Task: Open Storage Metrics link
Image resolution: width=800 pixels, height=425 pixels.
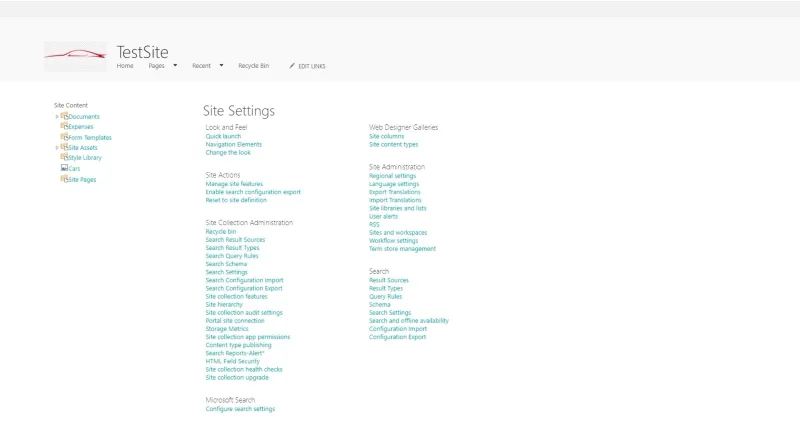Action: (227, 329)
